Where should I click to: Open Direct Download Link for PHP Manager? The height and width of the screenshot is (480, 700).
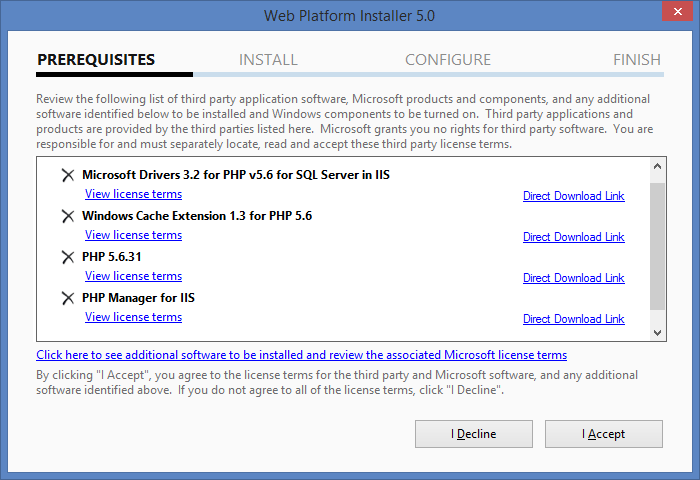pyautogui.click(x=574, y=319)
